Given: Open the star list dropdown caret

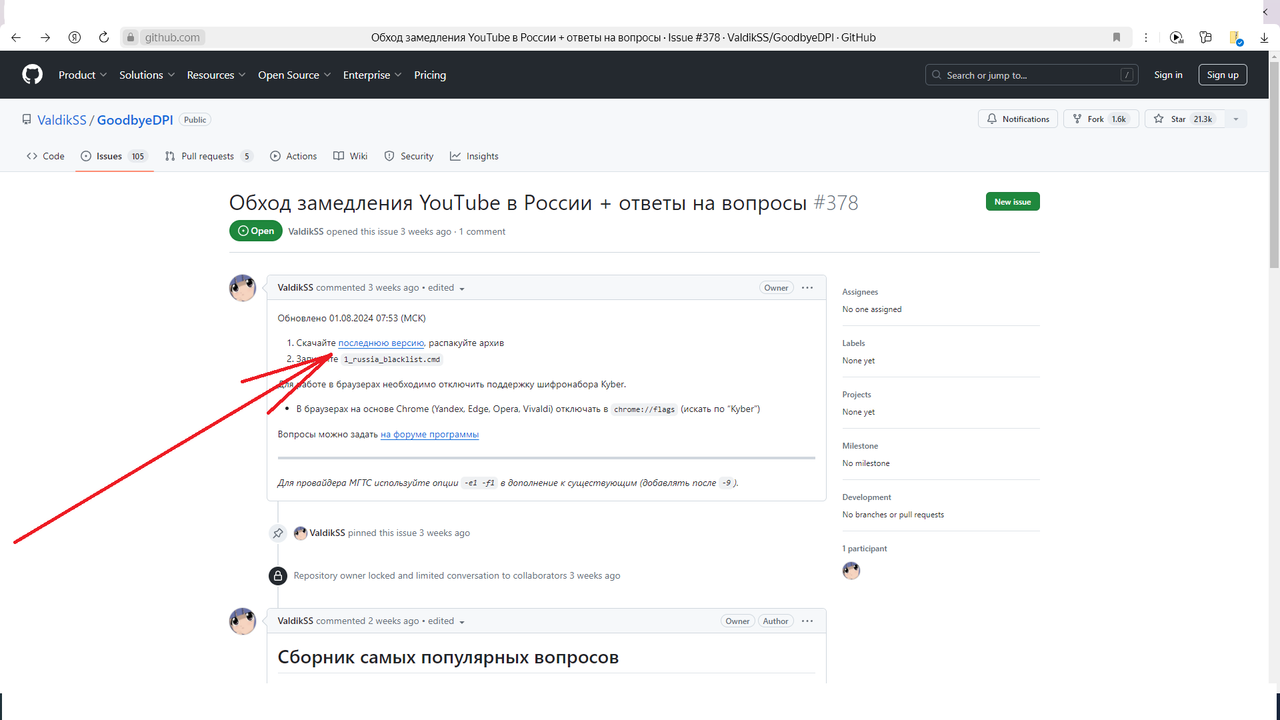Looking at the screenshot, I should pyautogui.click(x=1236, y=118).
